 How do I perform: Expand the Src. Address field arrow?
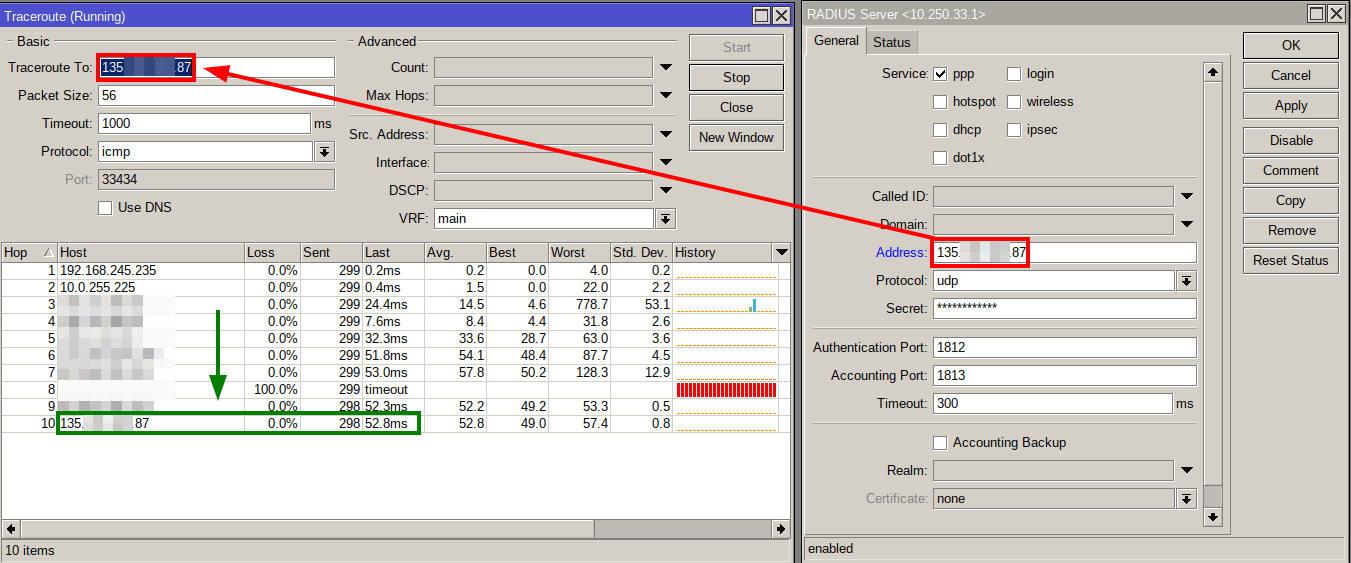(667, 135)
